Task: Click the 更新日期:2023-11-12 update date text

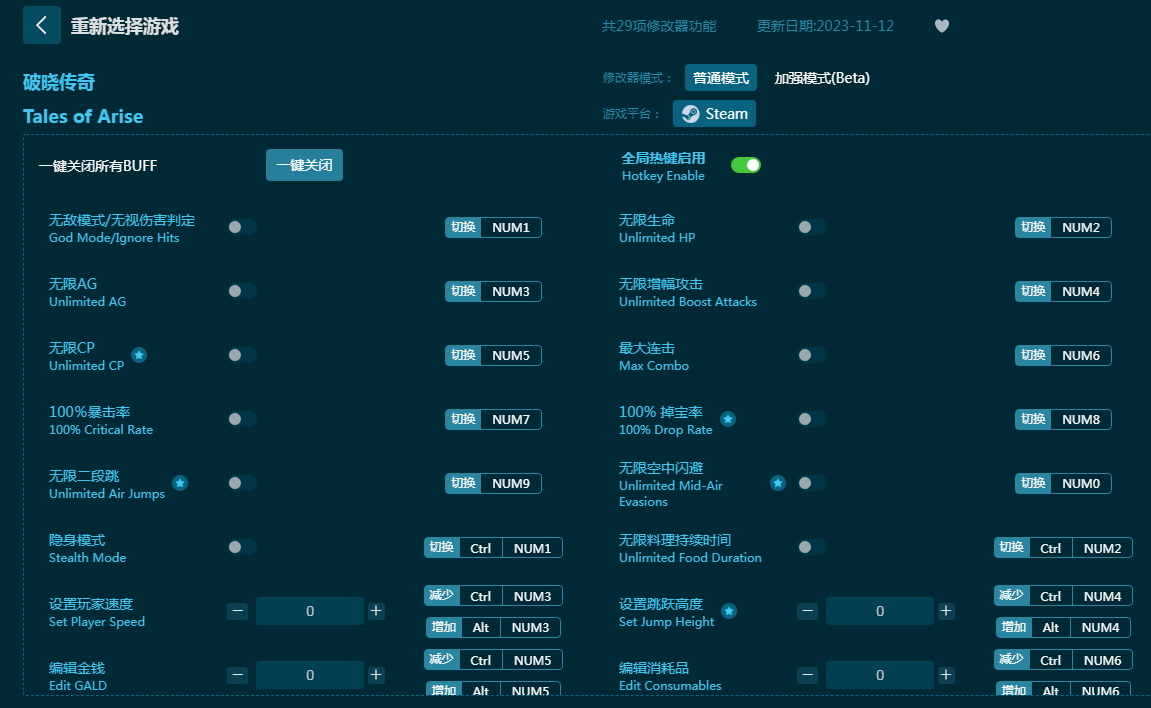Action: [825, 26]
